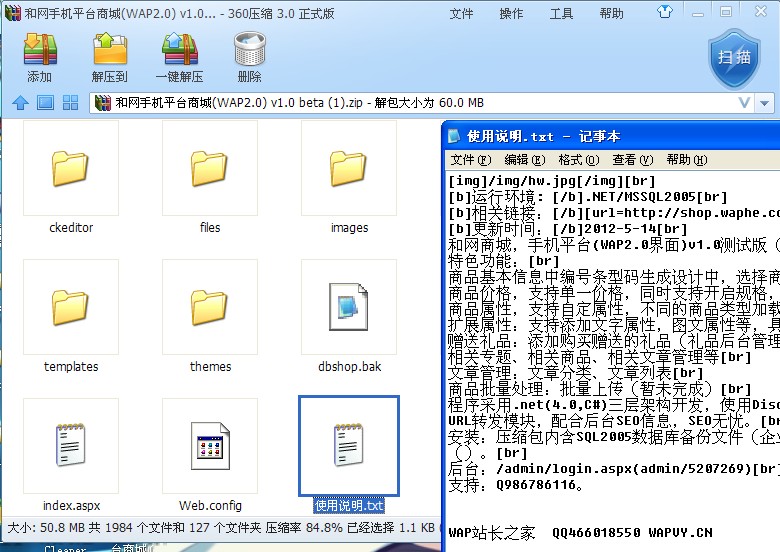Click the 一键解压 (One-click extract) icon
Image resolution: width=780 pixels, height=552 pixels.
pyautogui.click(x=180, y=50)
